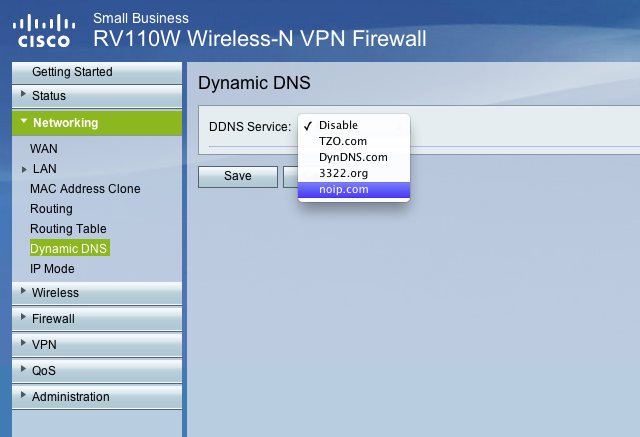Screen dimensions: 640x437
Task: Click the Save button
Action: click(238, 176)
